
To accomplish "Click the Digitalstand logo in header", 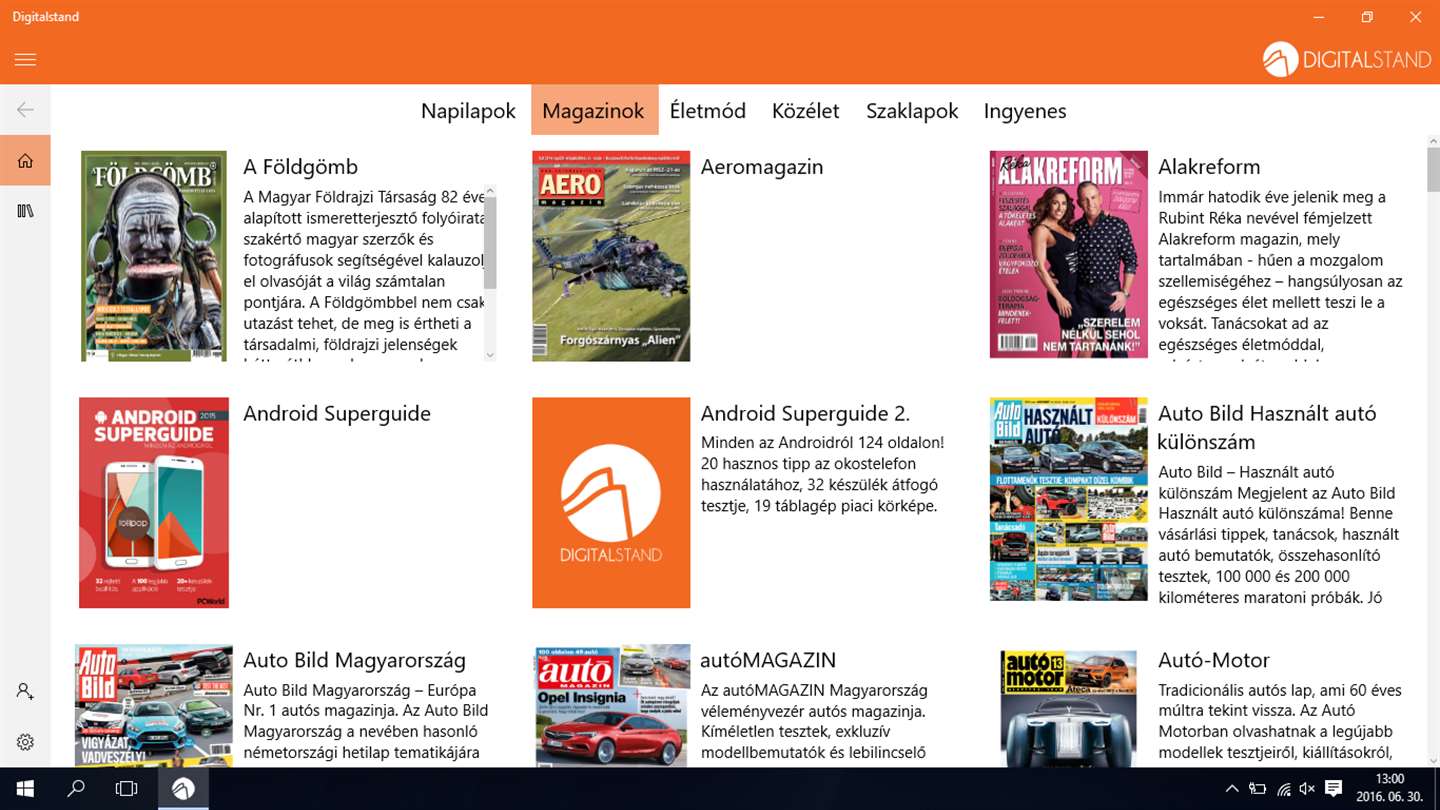I will click(x=1347, y=60).
